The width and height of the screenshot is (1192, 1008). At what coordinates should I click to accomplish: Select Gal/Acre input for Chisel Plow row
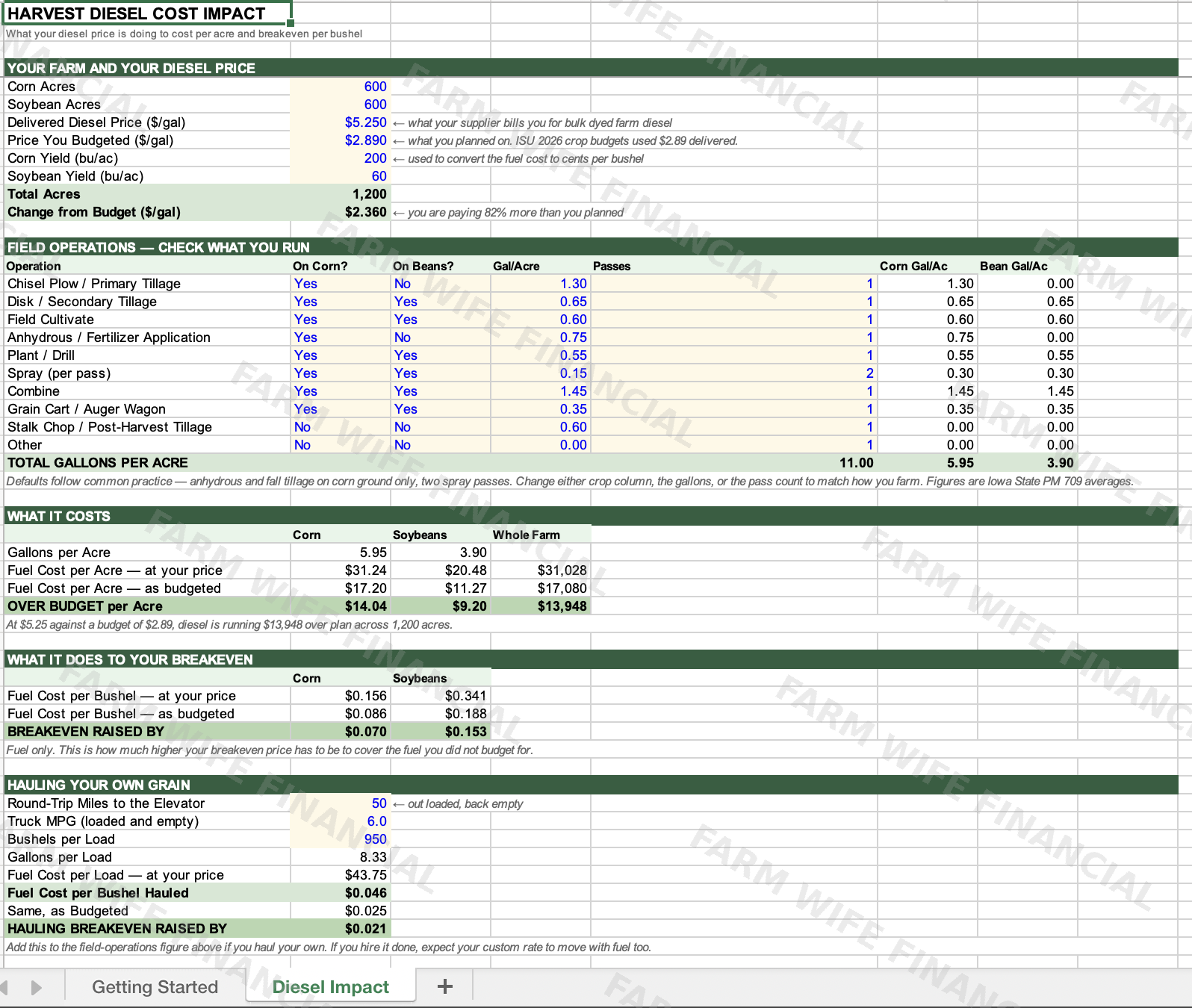(541, 284)
